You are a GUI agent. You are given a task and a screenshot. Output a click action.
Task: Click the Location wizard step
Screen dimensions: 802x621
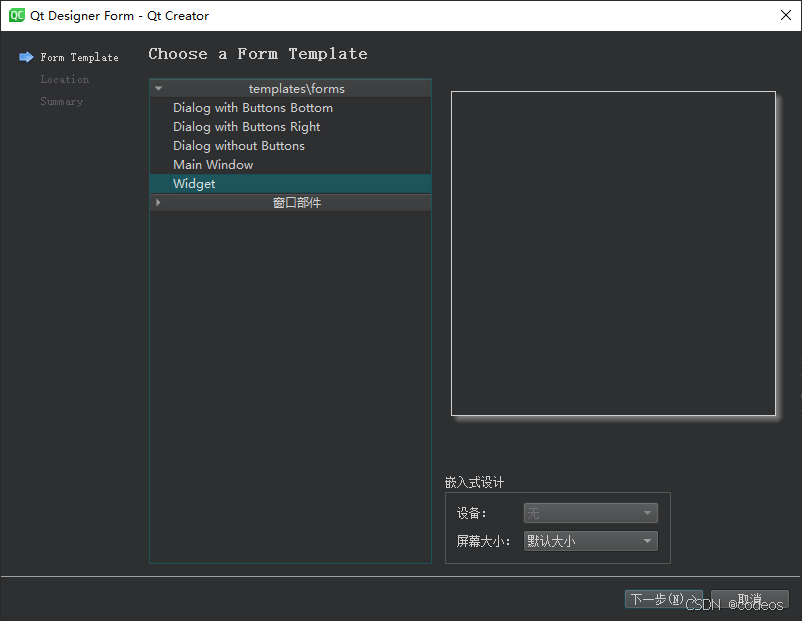pyautogui.click(x=64, y=79)
